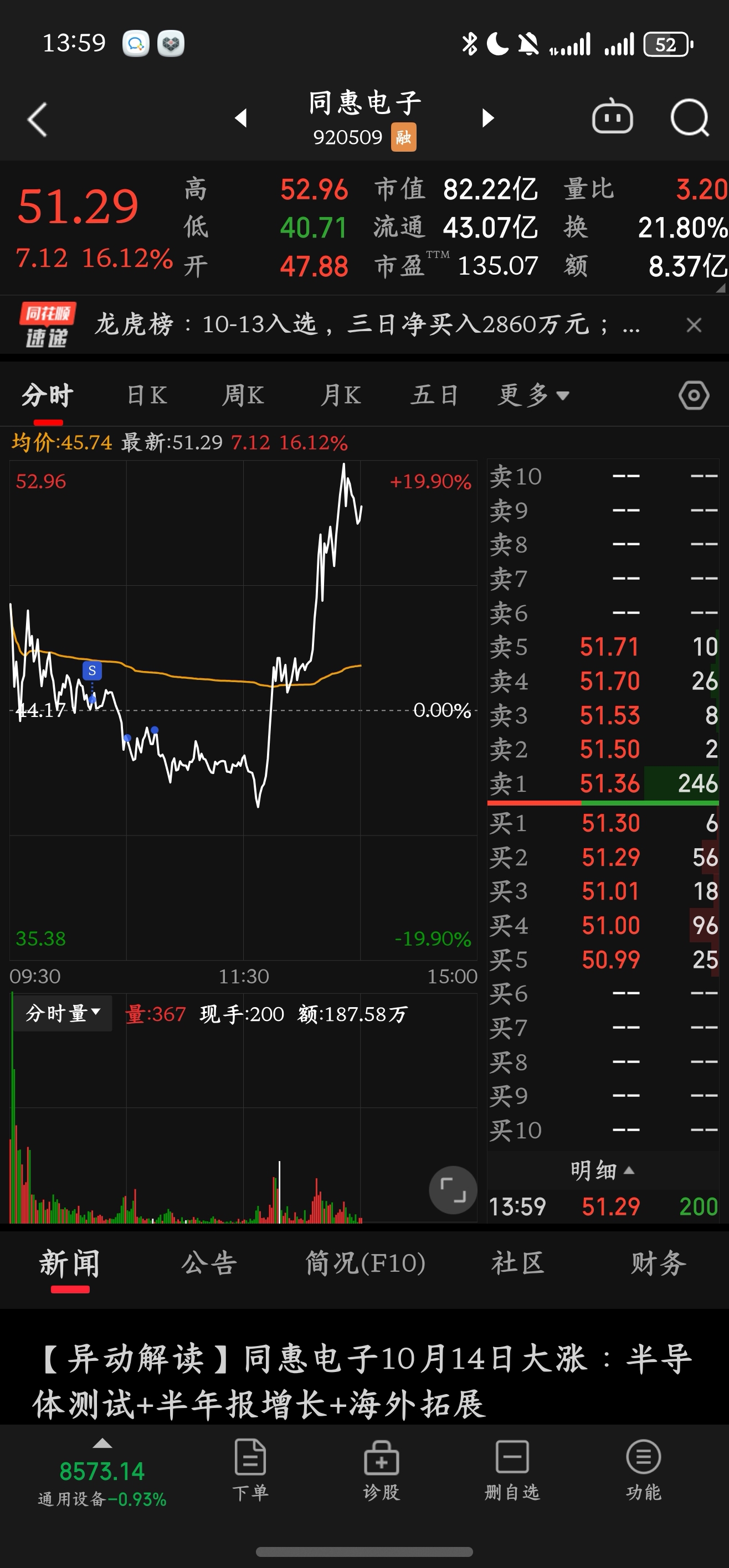Open the 异动解读 news article
Image resolution: width=729 pixels, height=1568 pixels.
[364, 1381]
